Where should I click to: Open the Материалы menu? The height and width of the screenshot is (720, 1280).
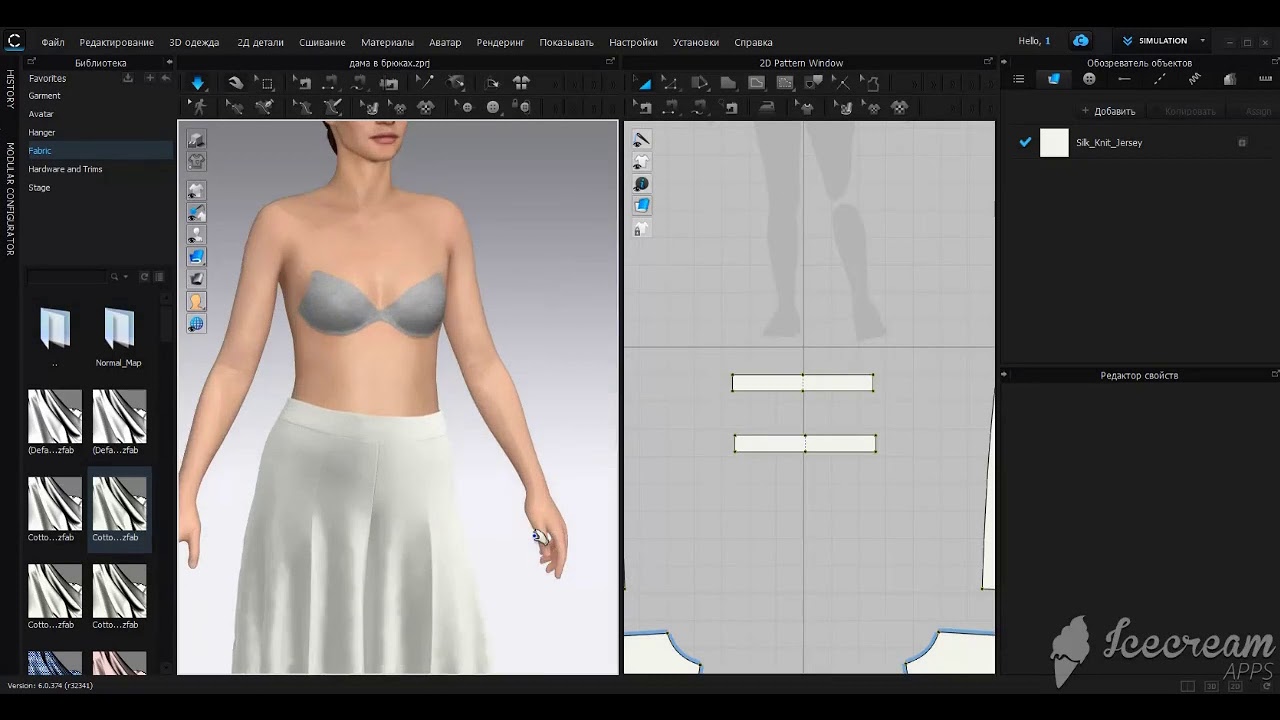[387, 42]
